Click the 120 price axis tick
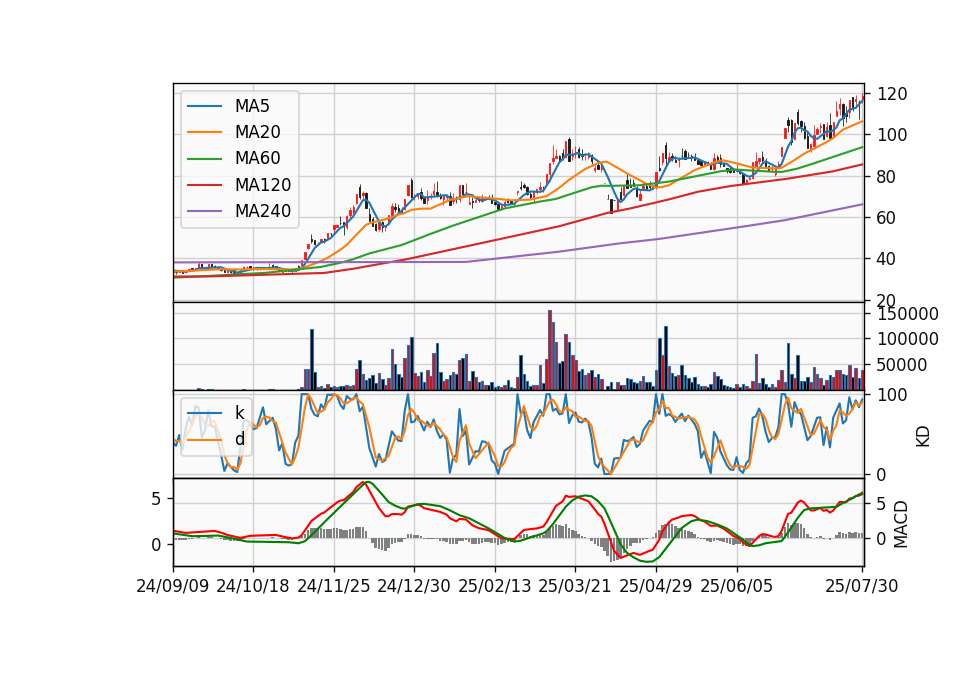Viewport: 960px width, 690px height. point(892,94)
